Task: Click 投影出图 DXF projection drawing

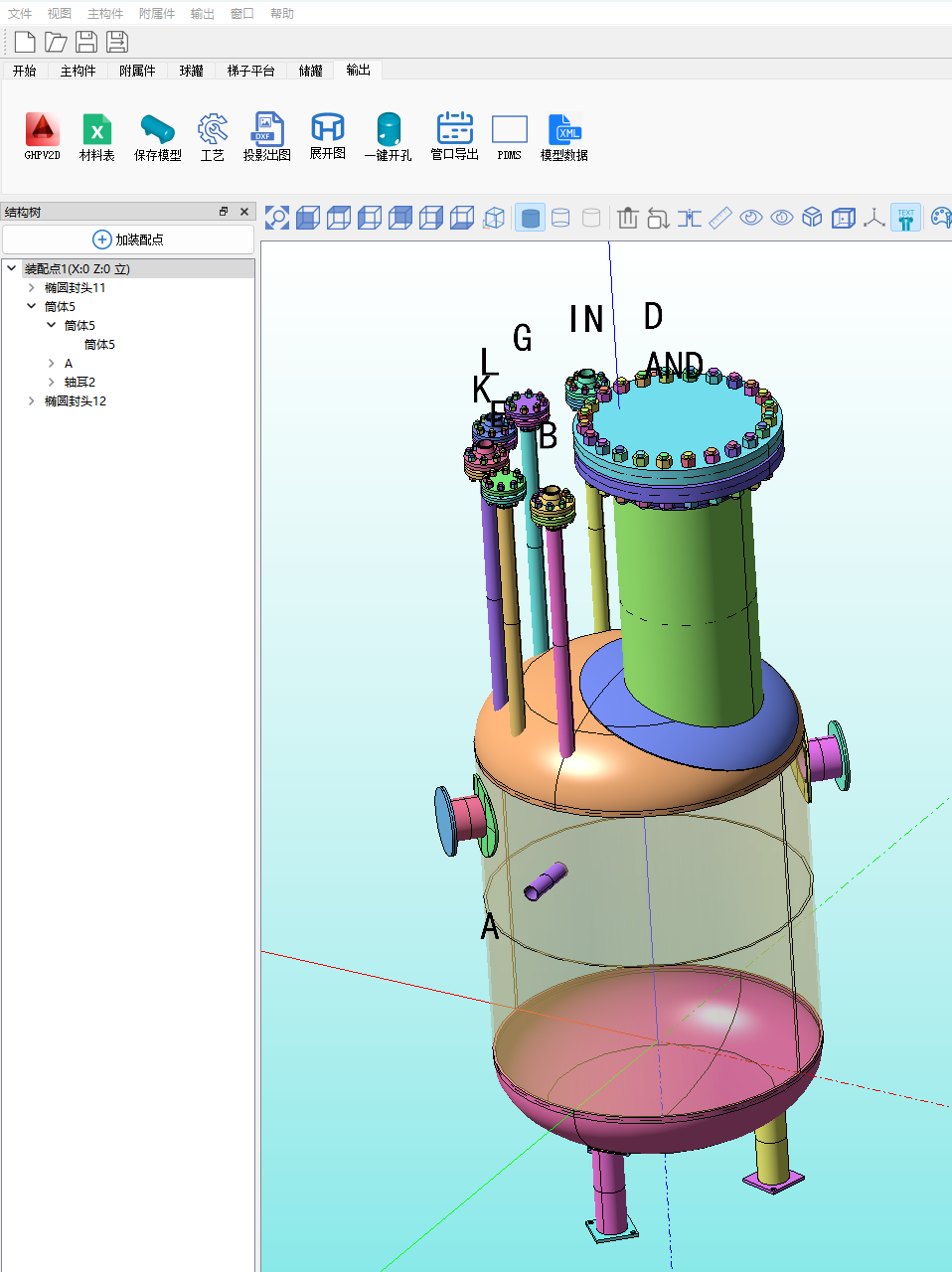Action: 266,137
